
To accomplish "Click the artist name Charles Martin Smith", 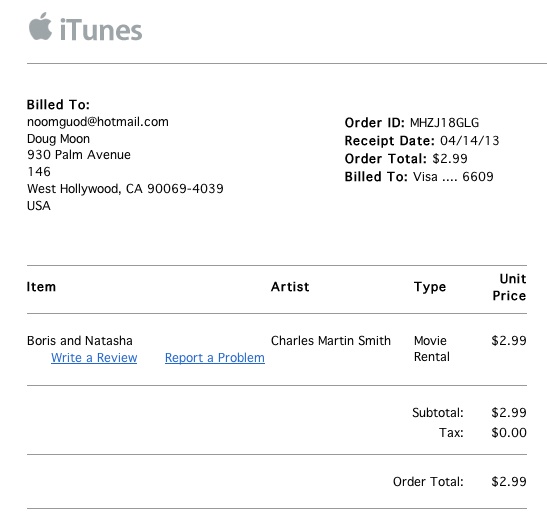I will click(331, 341).
